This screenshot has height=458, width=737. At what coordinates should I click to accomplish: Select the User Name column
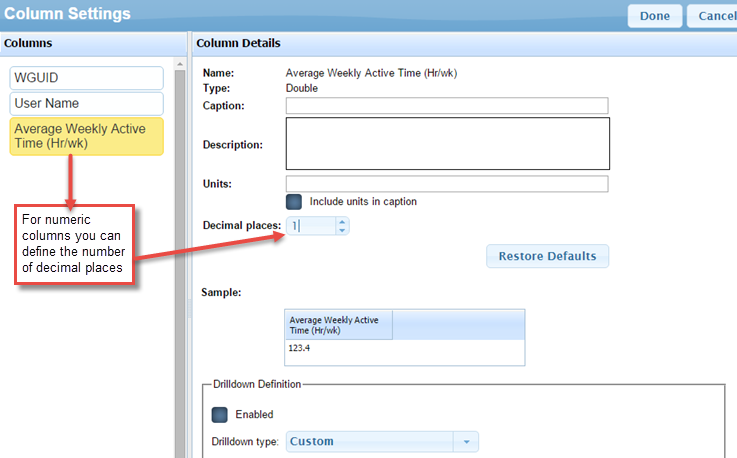[x=86, y=103]
